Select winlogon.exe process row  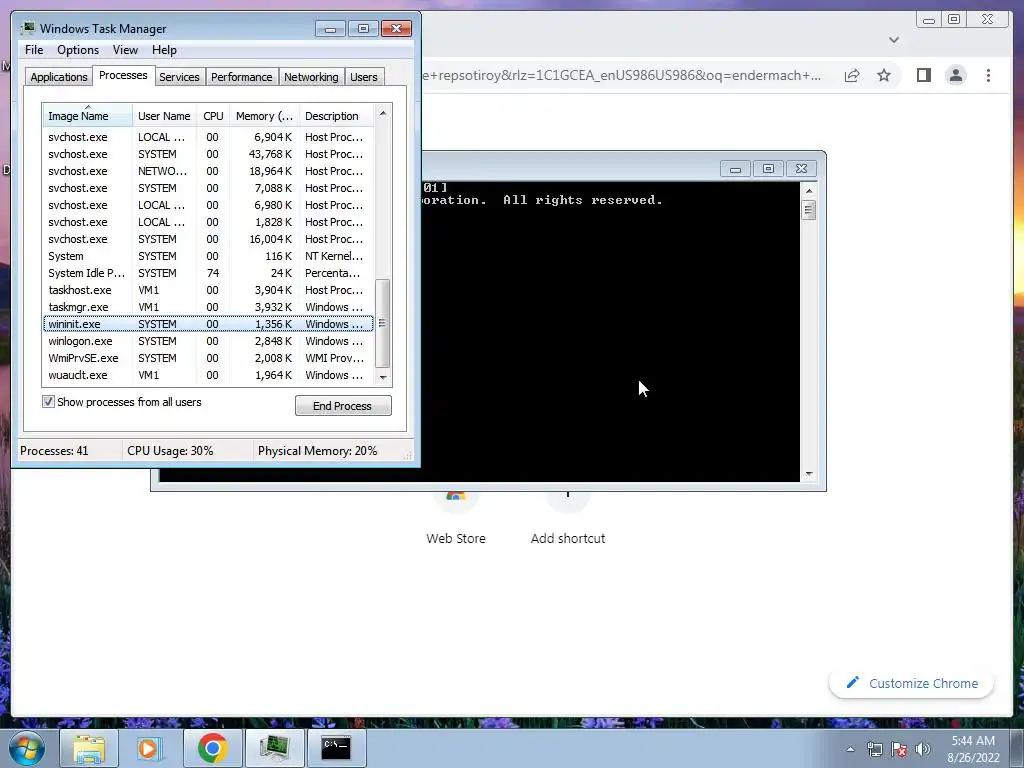tap(208, 341)
